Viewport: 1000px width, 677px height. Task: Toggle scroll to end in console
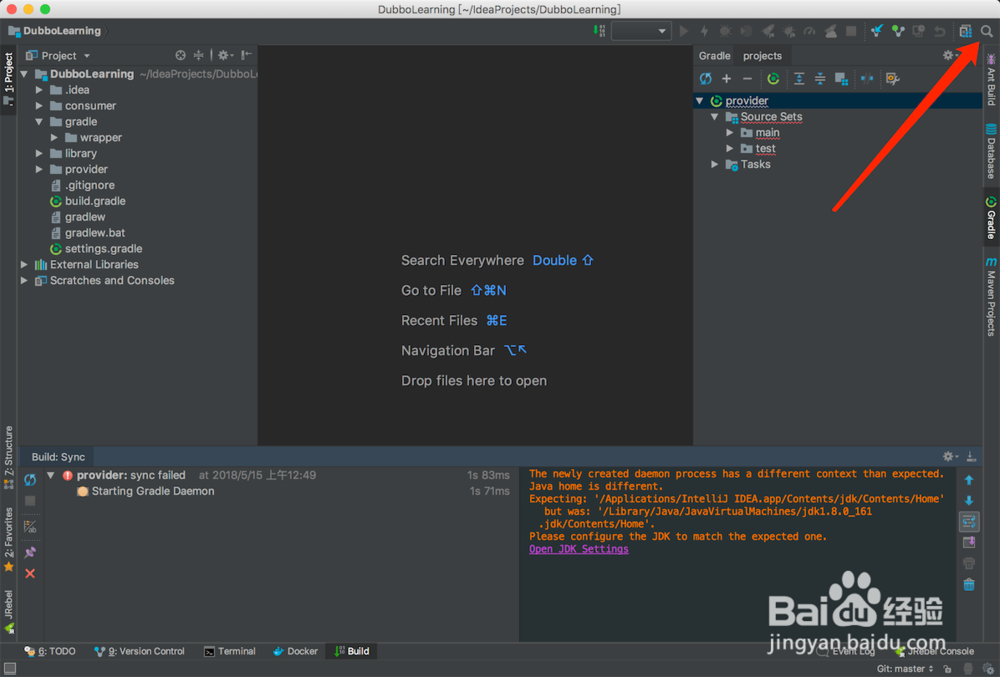coord(969,542)
